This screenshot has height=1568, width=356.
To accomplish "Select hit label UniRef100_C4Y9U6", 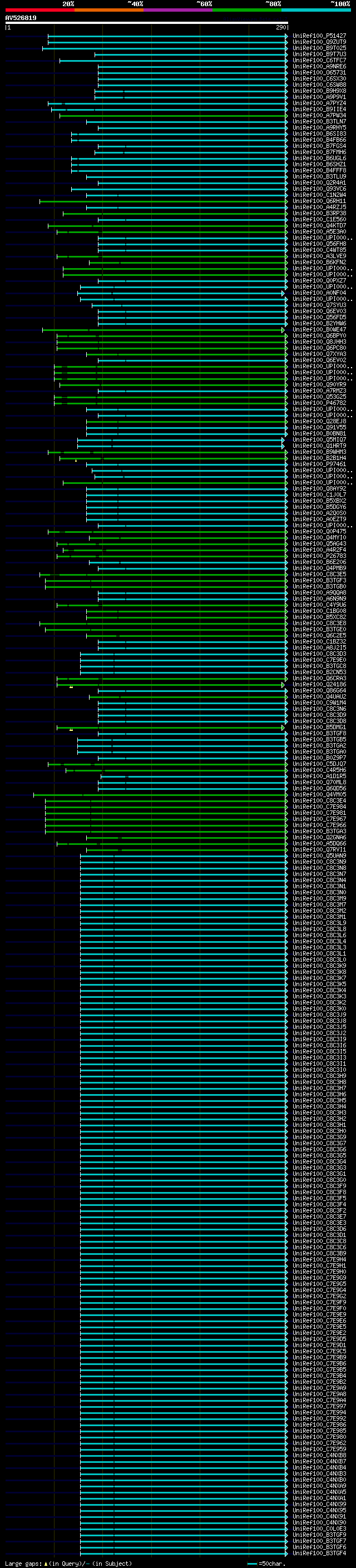I will coord(319,605).
